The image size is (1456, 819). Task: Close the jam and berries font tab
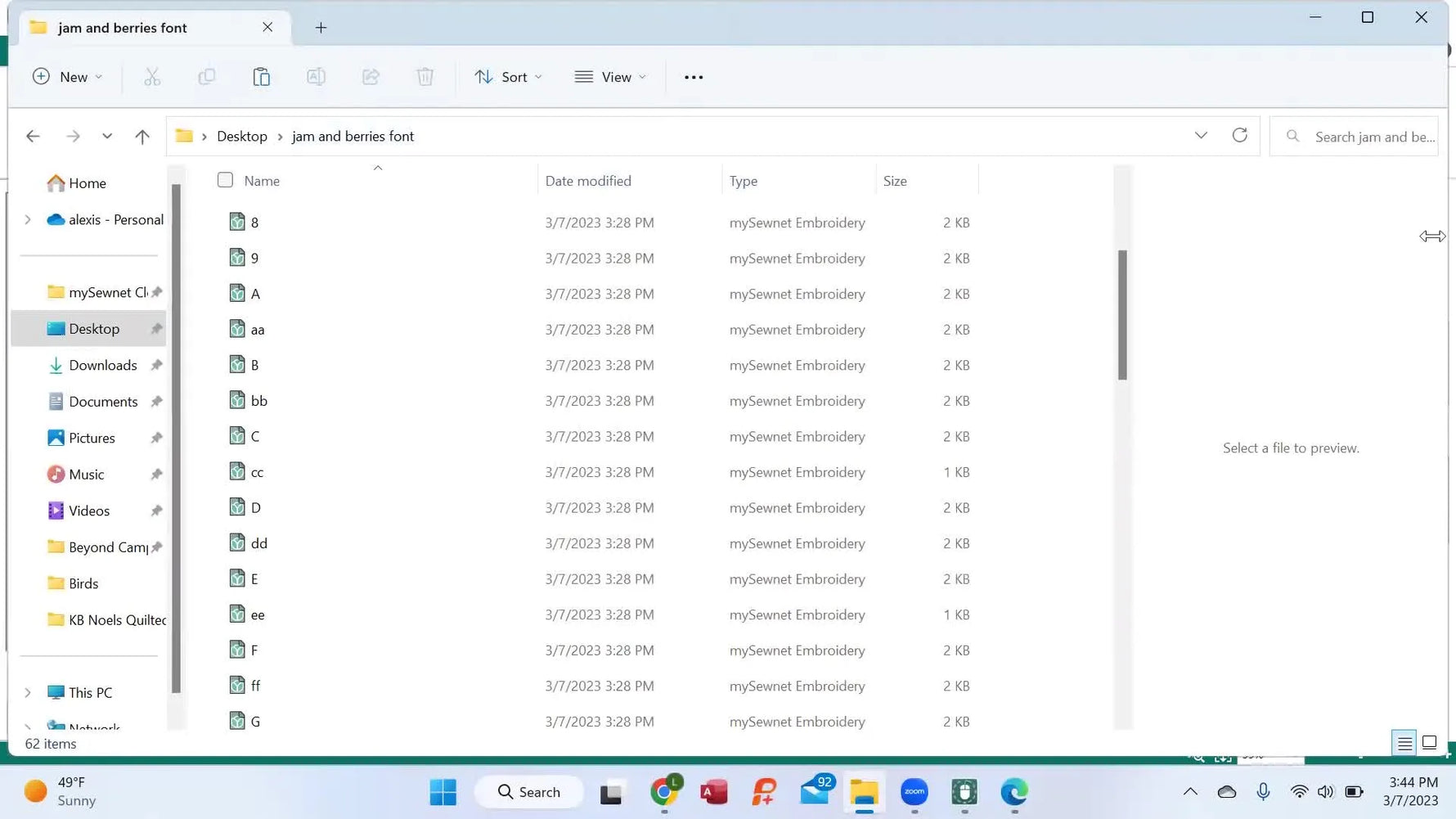click(267, 27)
